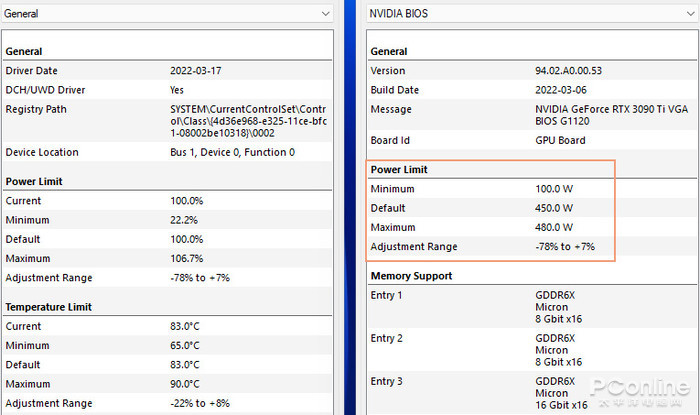Expand the NVIDIA BIOS dropdown chevron arrow
This screenshot has width=700, height=415.
click(691, 14)
